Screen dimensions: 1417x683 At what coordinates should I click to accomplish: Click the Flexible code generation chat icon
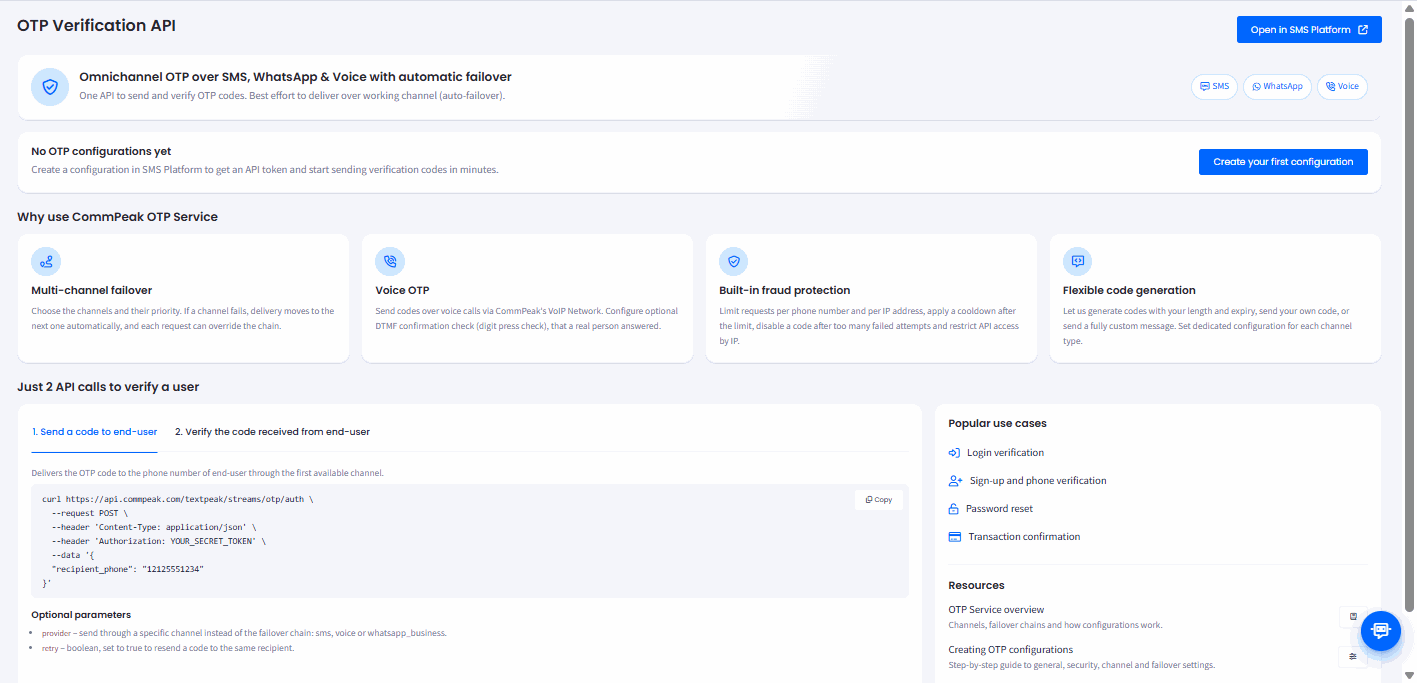(1078, 262)
